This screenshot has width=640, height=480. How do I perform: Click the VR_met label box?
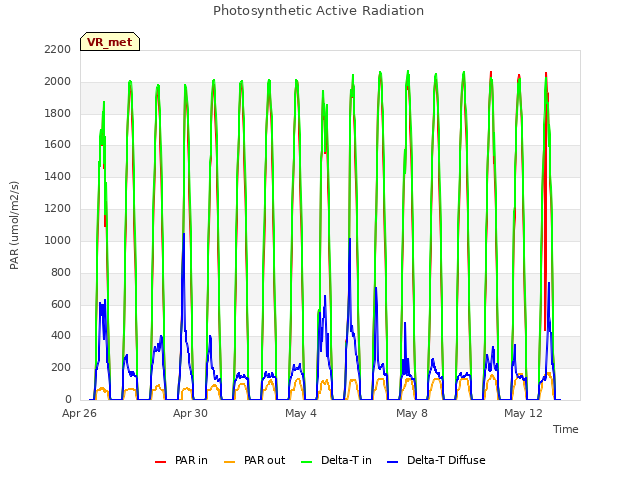click(x=110, y=42)
